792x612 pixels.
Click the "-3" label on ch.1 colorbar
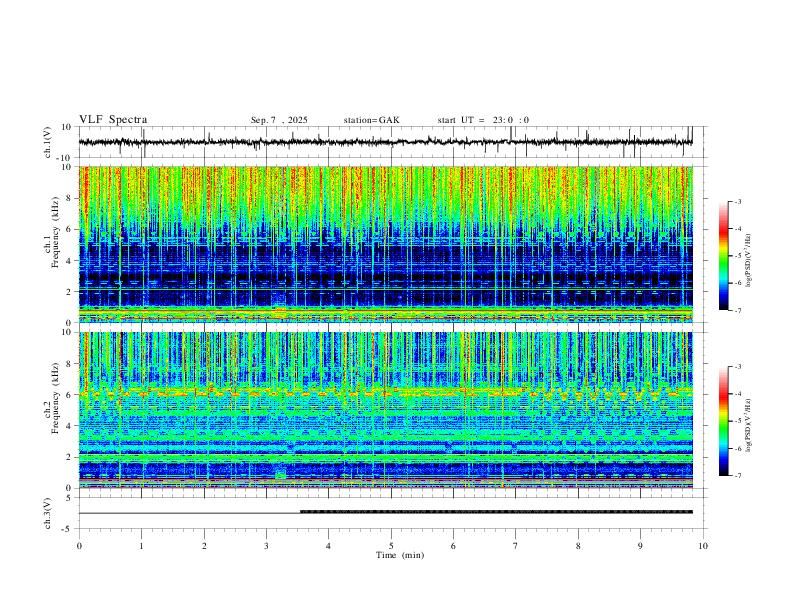pyautogui.click(x=737, y=201)
